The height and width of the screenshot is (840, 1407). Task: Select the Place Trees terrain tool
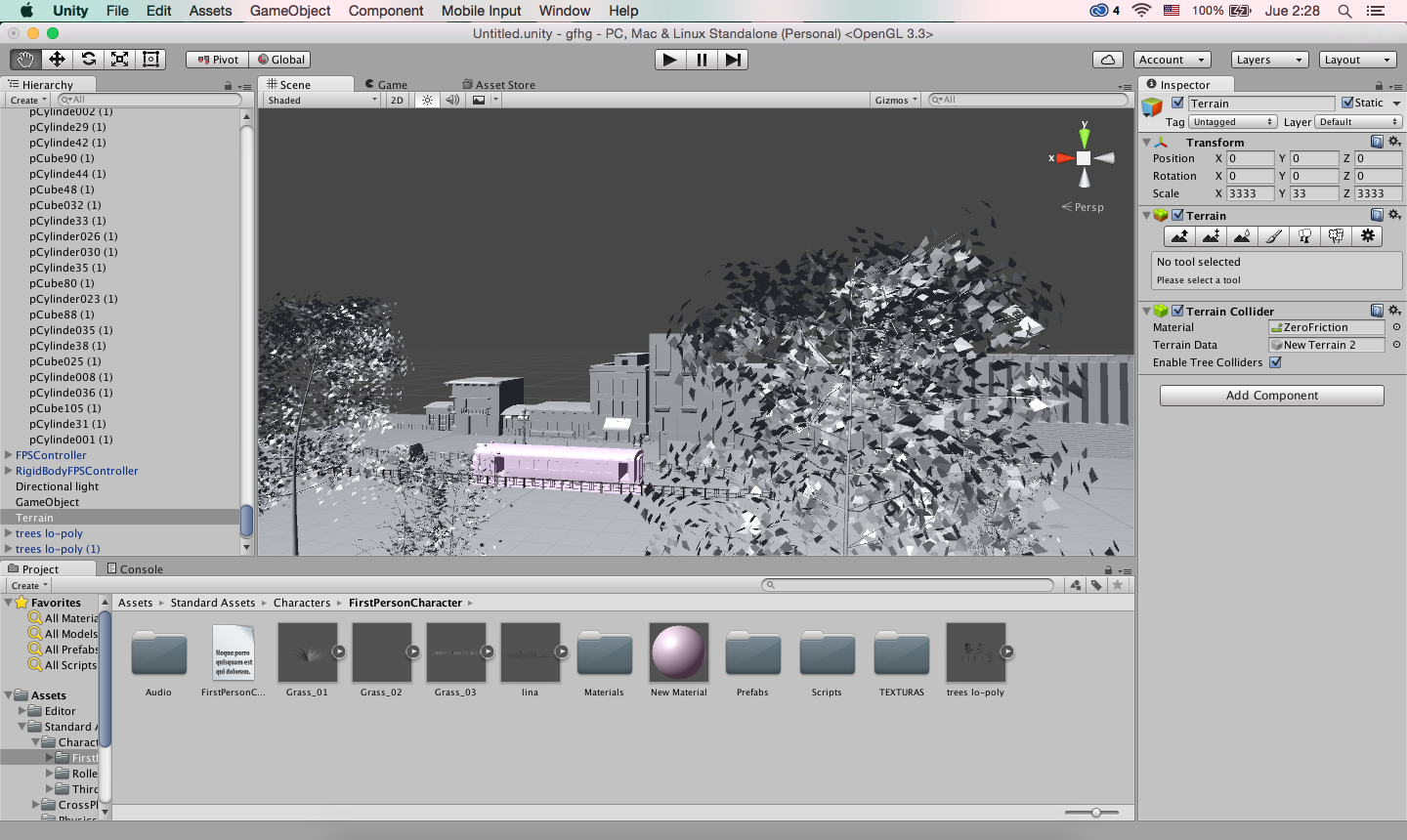(1304, 235)
